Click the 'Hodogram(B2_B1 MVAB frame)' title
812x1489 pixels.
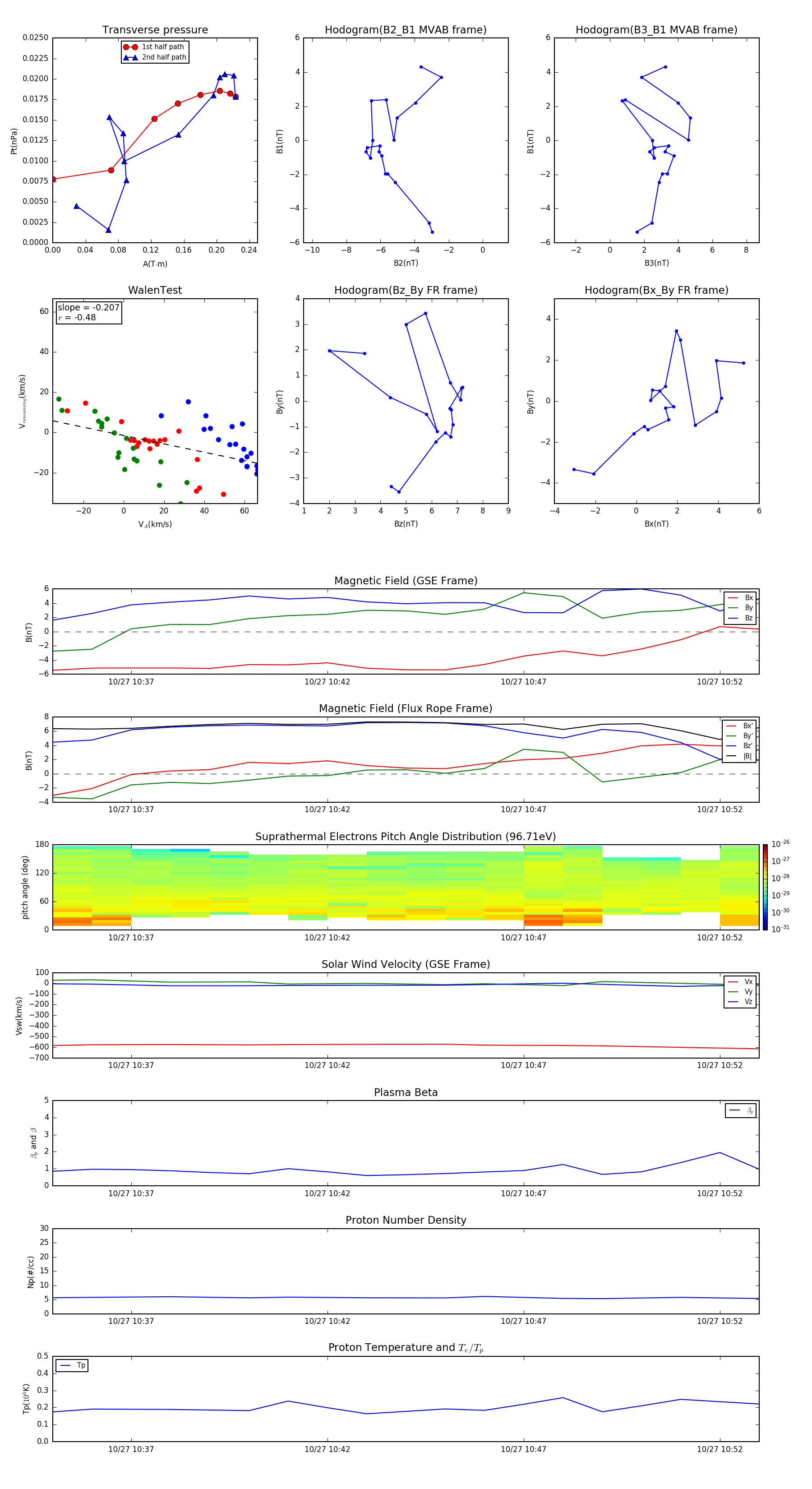(x=406, y=30)
